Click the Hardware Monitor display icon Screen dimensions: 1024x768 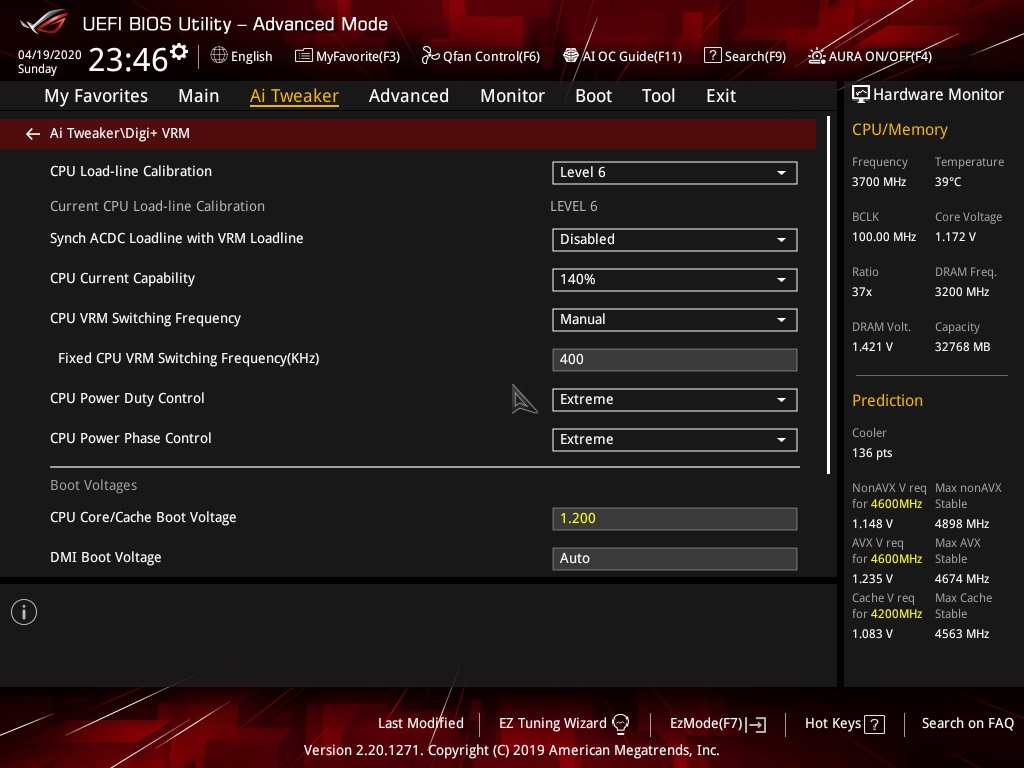[x=861, y=95]
